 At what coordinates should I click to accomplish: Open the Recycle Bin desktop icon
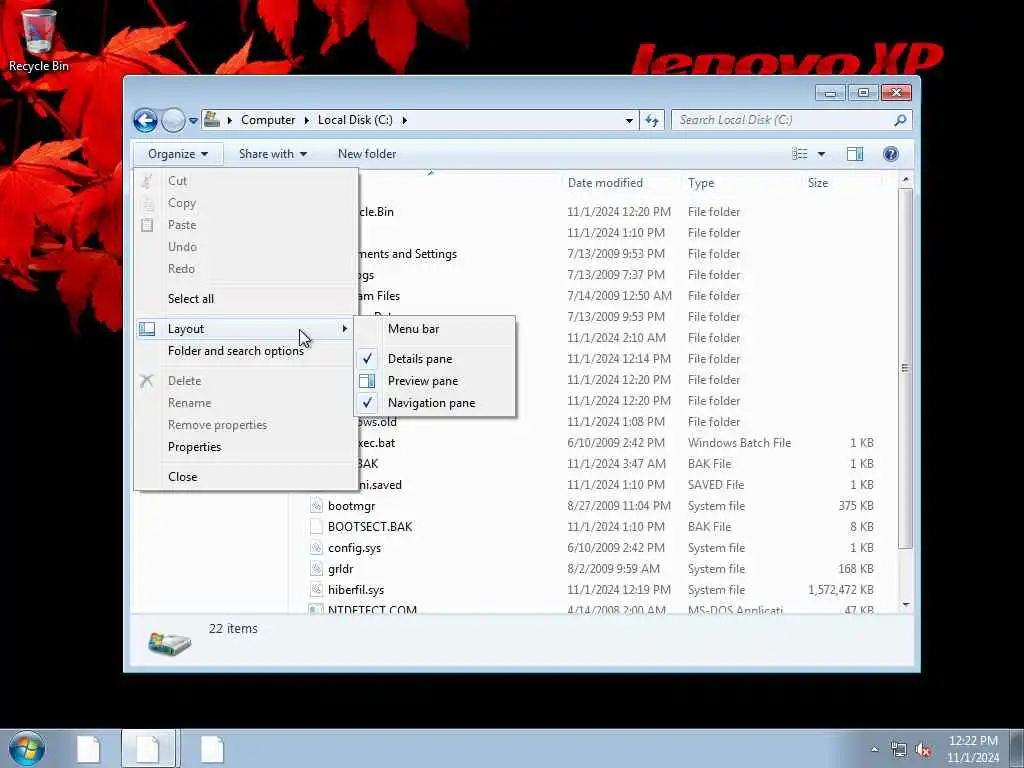pos(39,40)
